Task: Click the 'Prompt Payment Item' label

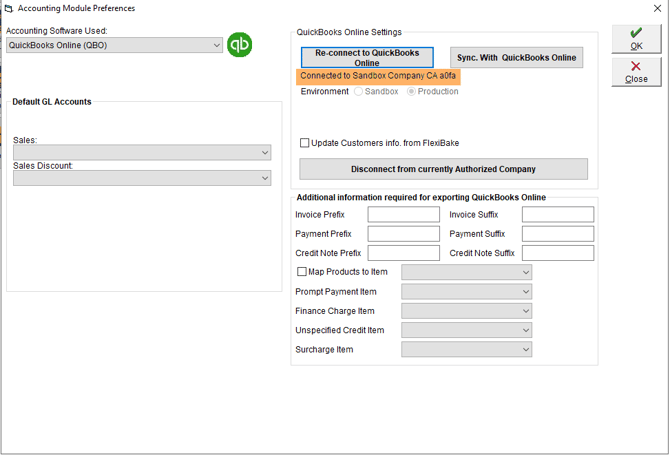Action: pyautogui.click(x=336, y=292)
